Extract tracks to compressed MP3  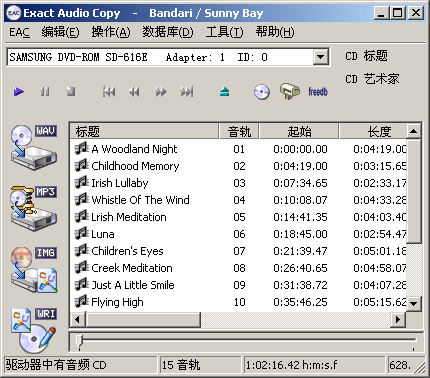(33, 209)
